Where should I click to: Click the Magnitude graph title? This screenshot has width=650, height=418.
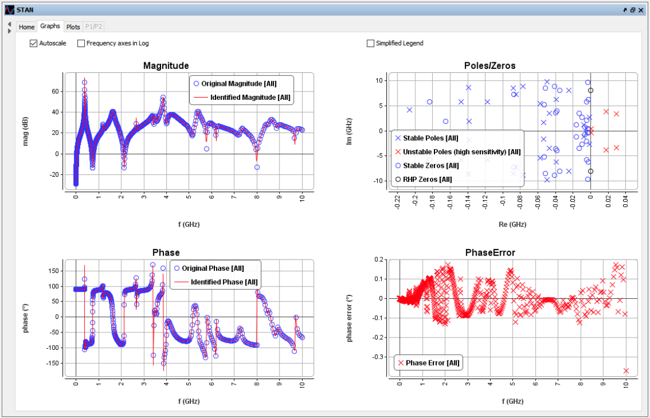point(166,66)
